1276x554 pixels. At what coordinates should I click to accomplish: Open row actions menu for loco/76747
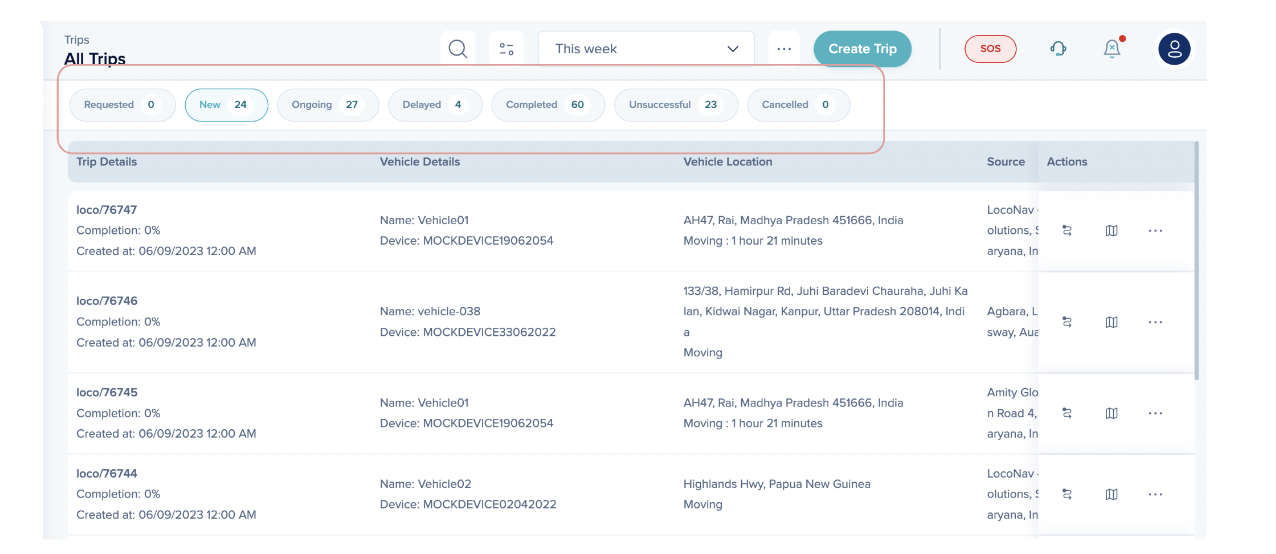click(x=1155, y=231)
